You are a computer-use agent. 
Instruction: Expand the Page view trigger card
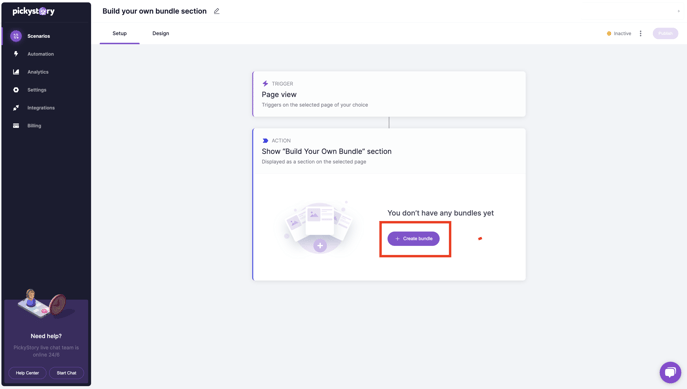pyautogui.click(x=389, y=94)
